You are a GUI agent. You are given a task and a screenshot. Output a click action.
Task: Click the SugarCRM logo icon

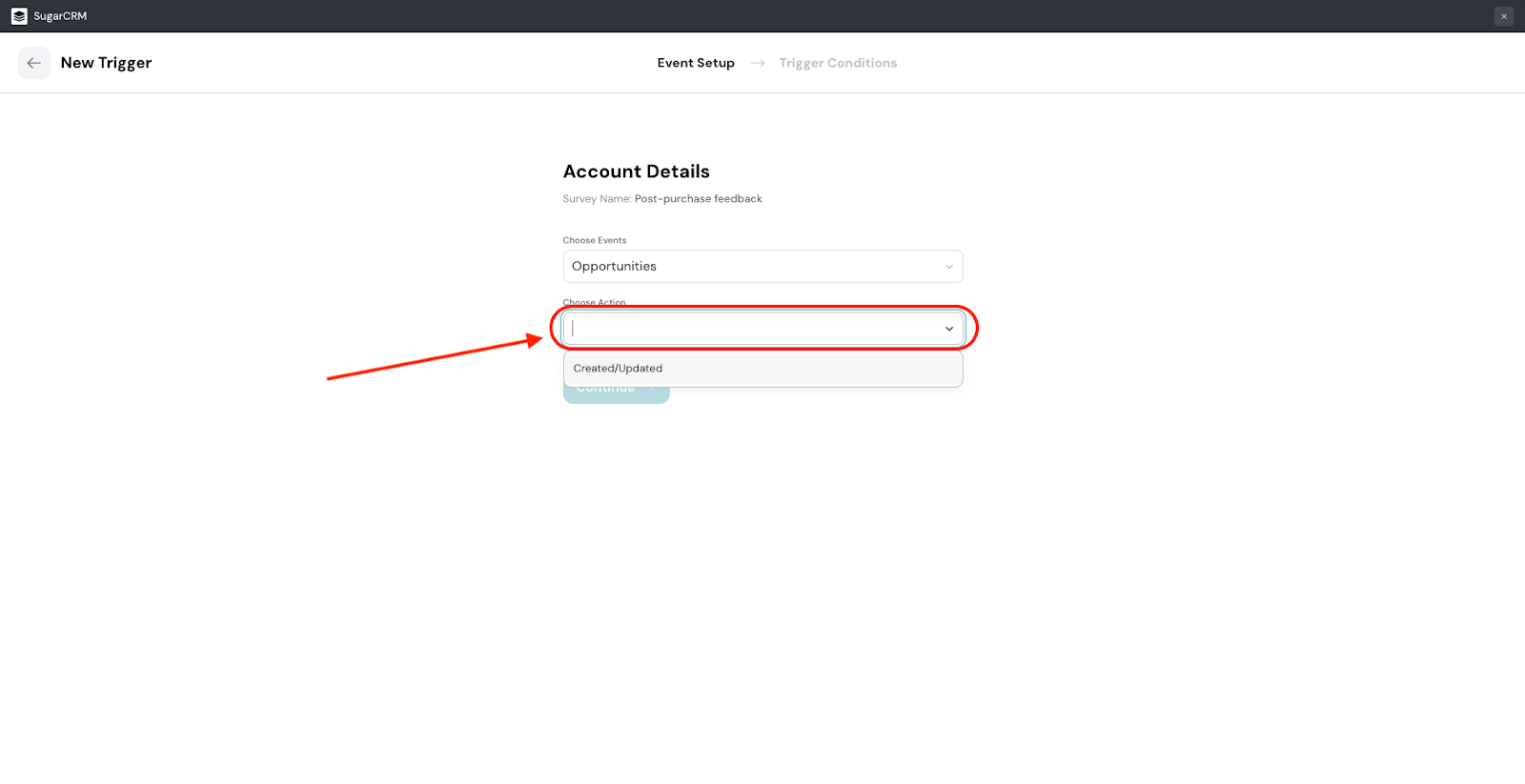pyautogui.click(x=19, y=16)
